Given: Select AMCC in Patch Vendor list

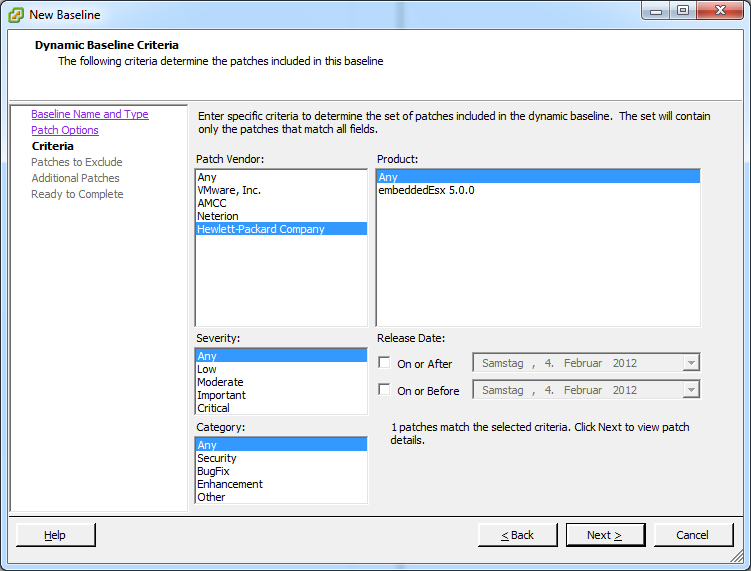Looking at the screenshot, I should click(x=212, y=203).
